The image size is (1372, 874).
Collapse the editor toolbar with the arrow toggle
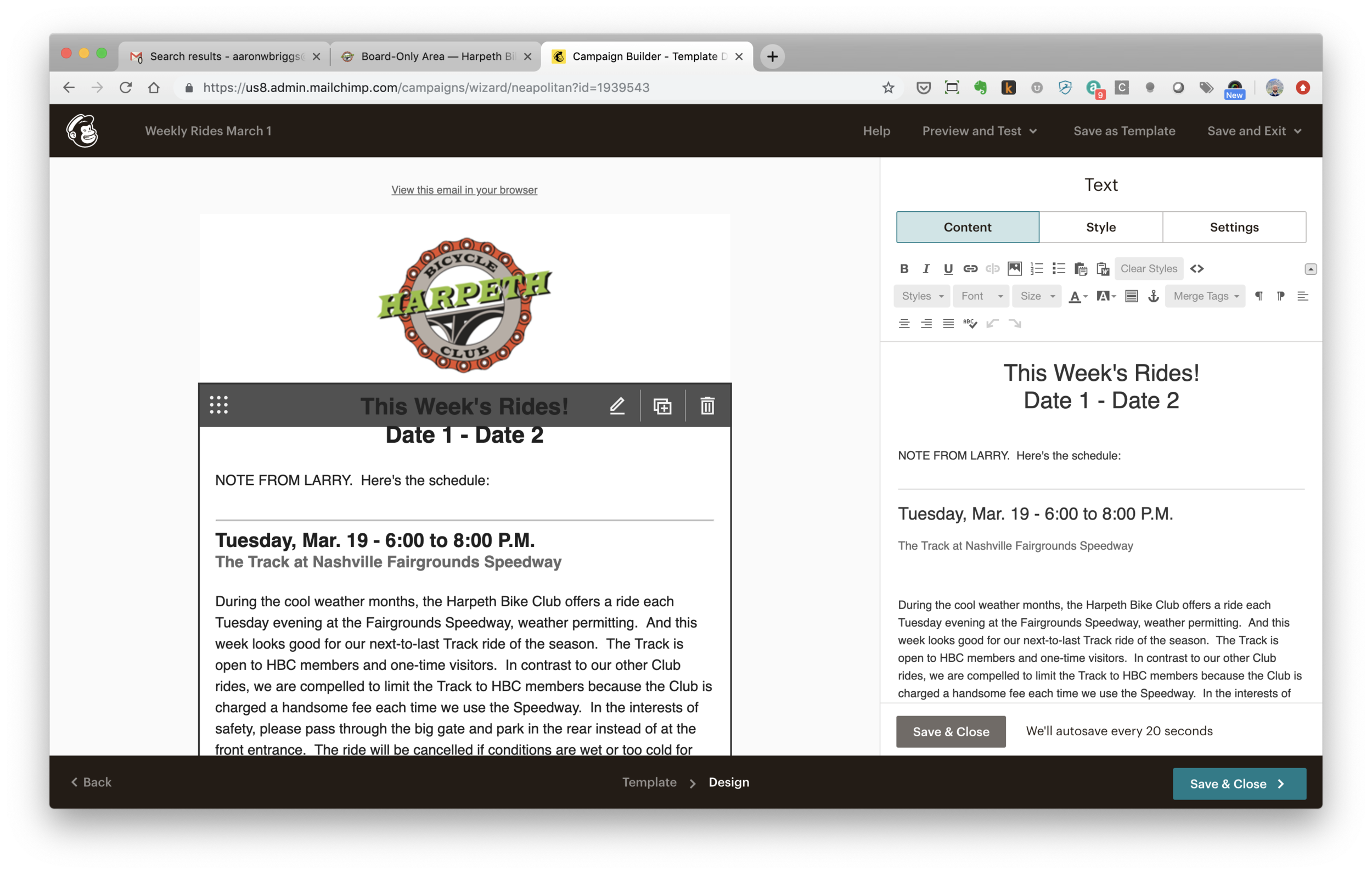1311,269
